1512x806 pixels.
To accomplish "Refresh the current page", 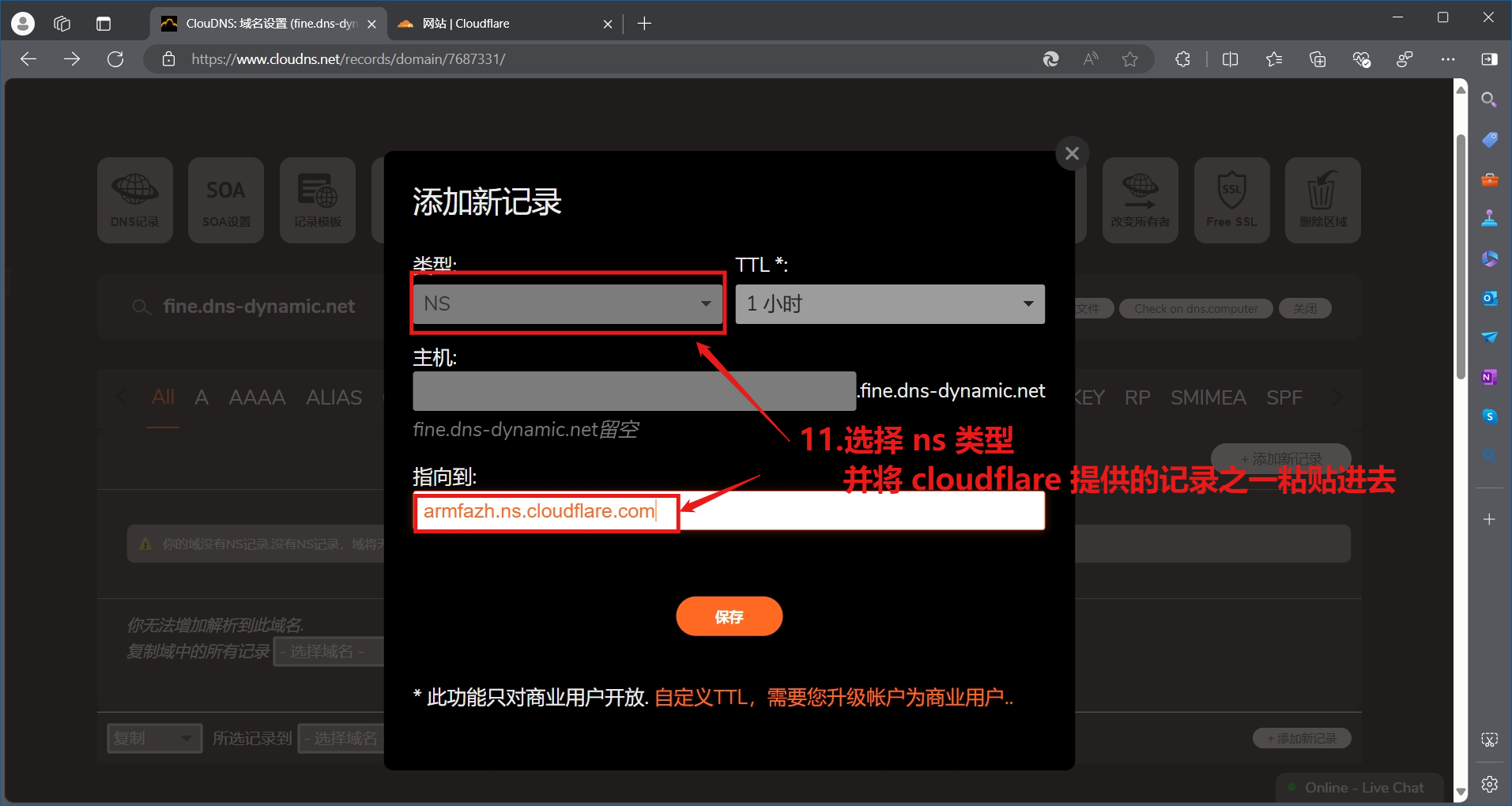I will click(x=115, y=59).
